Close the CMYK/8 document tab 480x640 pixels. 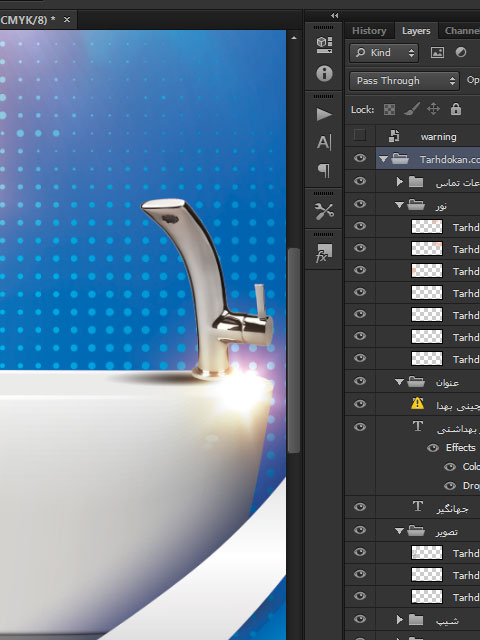[x=67, y=20]
